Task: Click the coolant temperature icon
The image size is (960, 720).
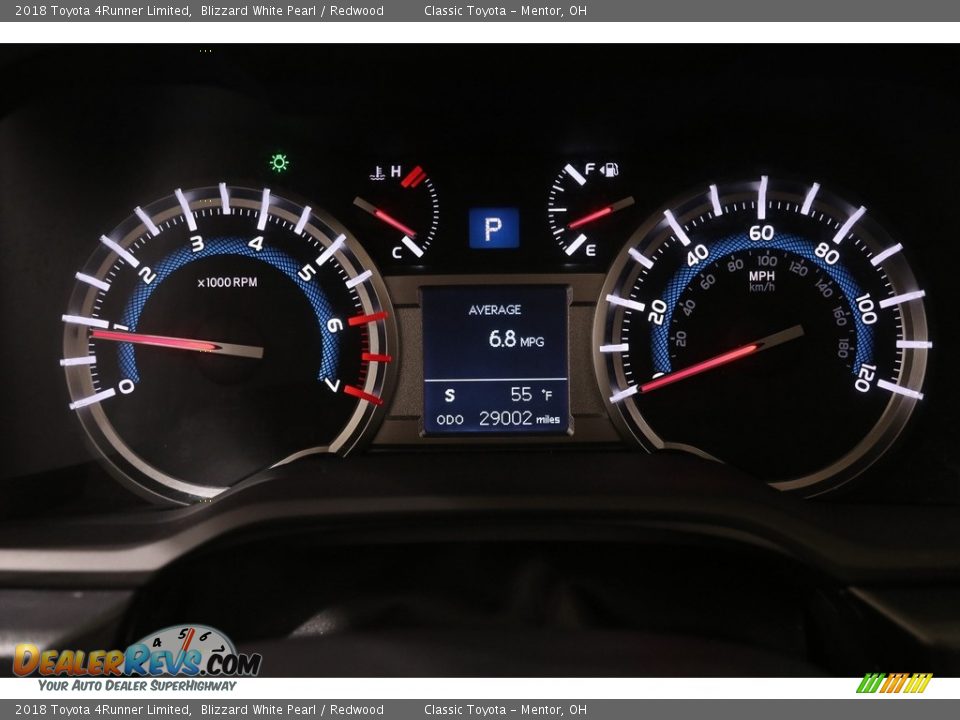Action: coord(377,174)
